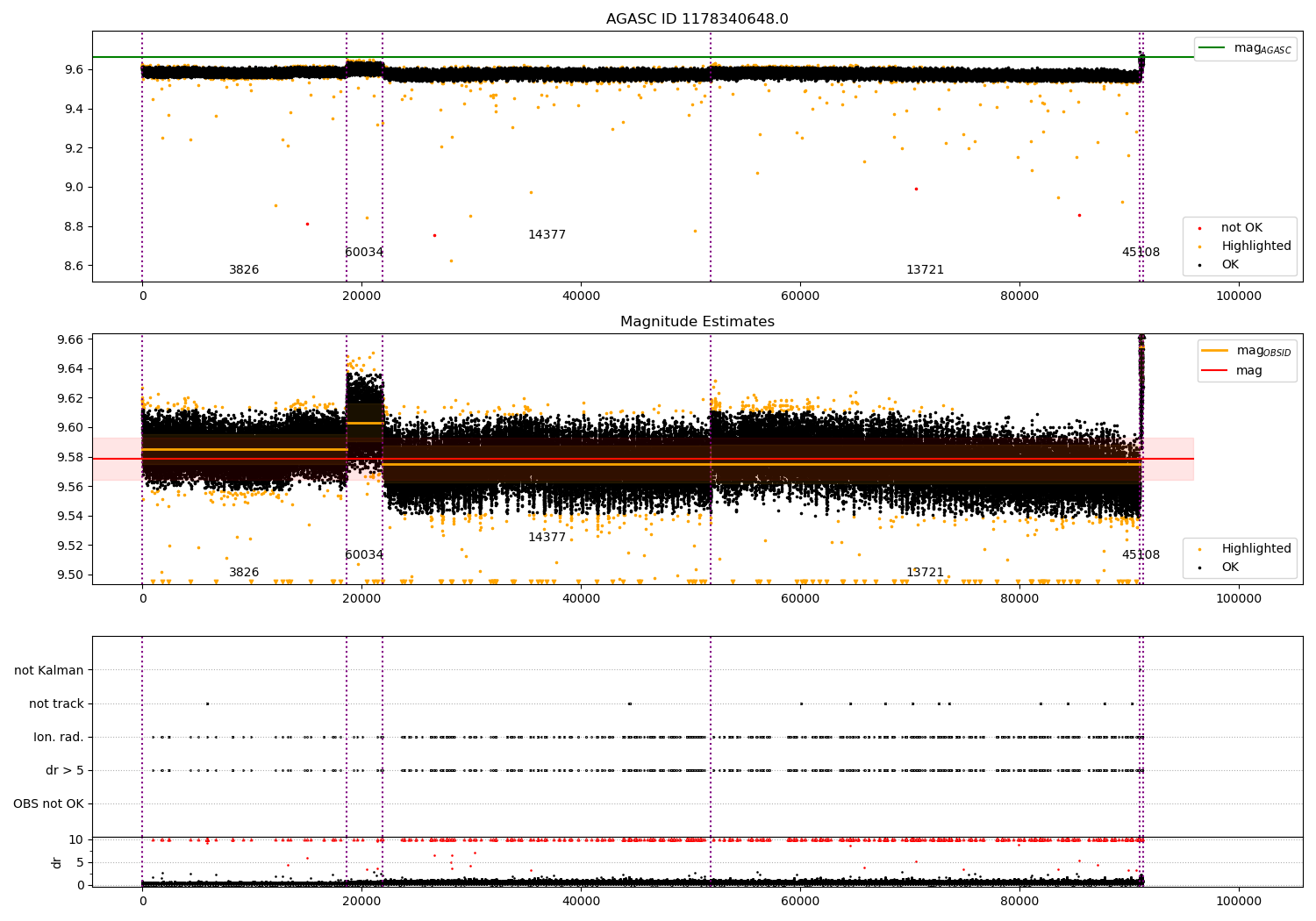Click the "Magnitude Estimates" plot title

[x=697, y=322]
